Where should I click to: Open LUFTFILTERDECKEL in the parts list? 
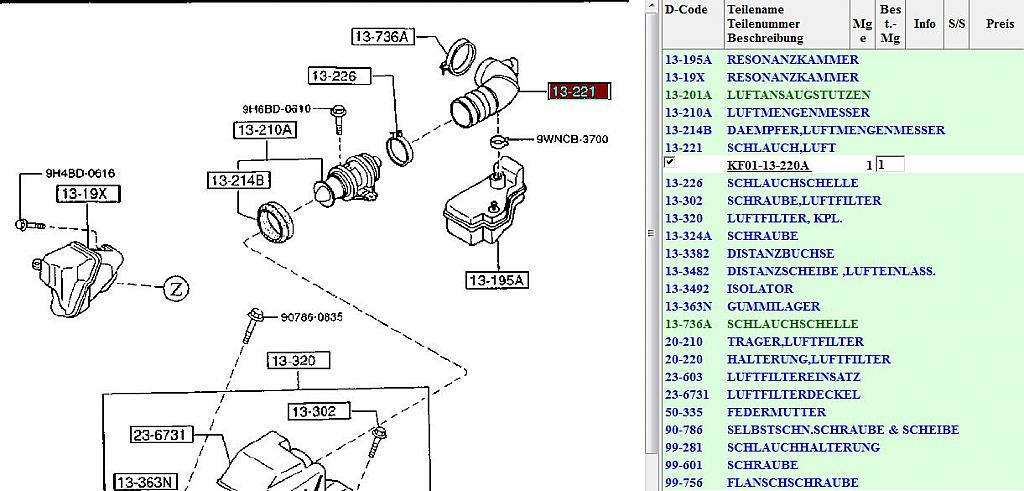pos(793,394)
